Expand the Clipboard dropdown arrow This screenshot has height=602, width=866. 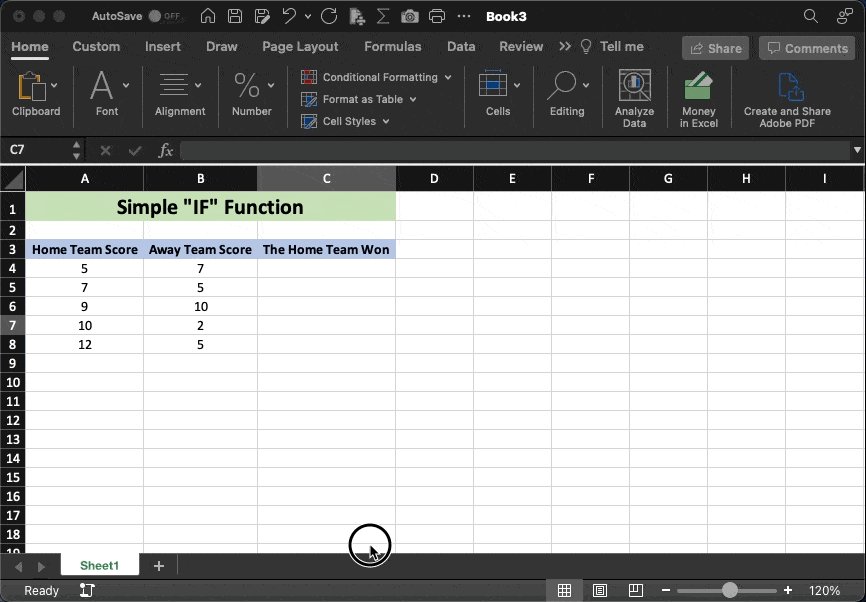54,85
